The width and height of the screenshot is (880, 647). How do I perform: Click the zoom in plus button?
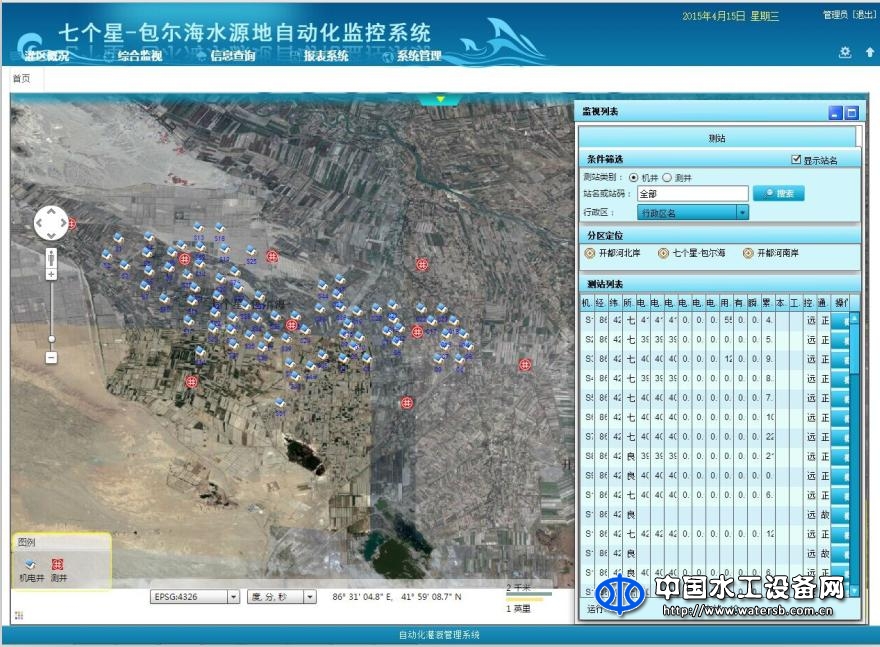coord(51,274)
